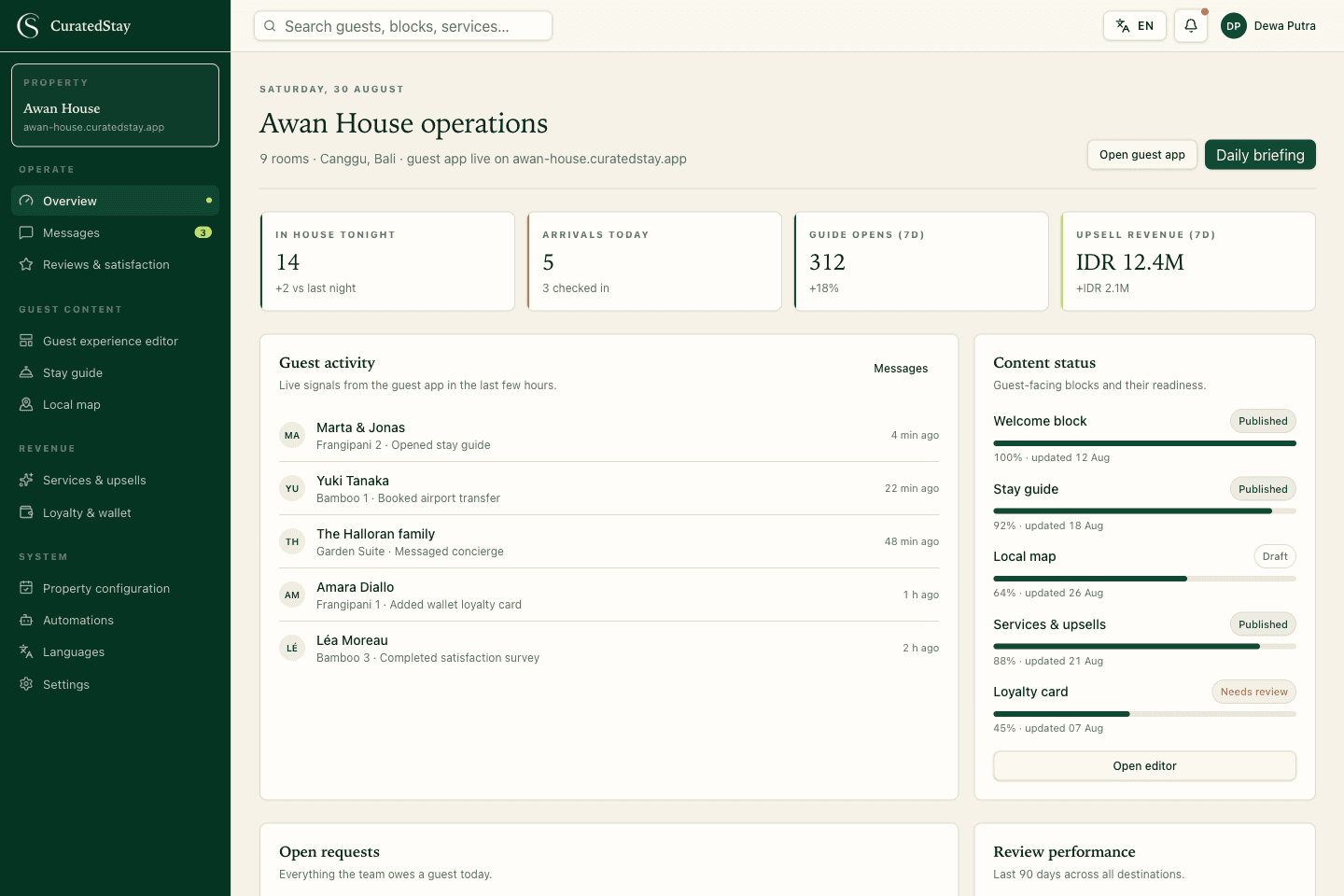Screen dimensions: 1344x896
Task: Click the Welcome block Published badge
Action: [x=1263, y=421]
